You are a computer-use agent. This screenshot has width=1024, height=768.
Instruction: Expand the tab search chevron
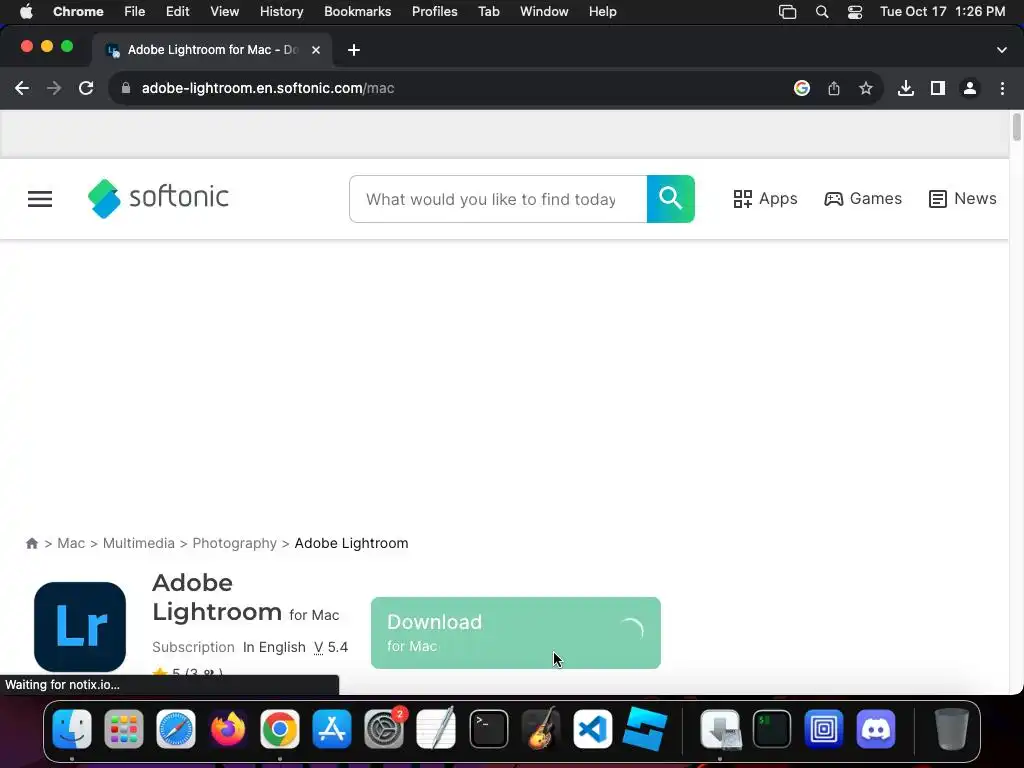[x=1002, y=50]
